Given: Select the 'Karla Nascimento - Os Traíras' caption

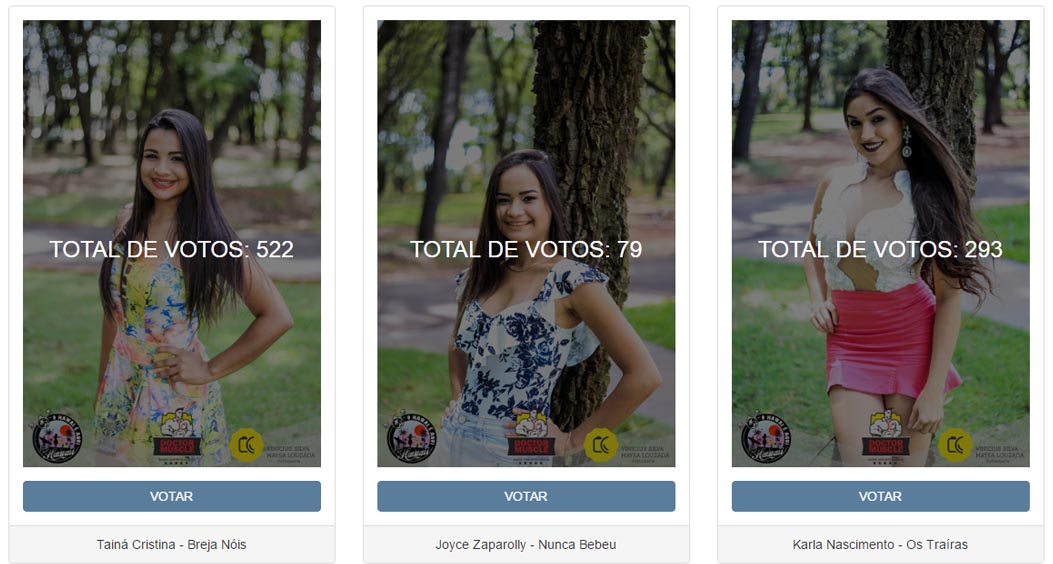Looking at the screenshot, I should (x=880, y=545).
